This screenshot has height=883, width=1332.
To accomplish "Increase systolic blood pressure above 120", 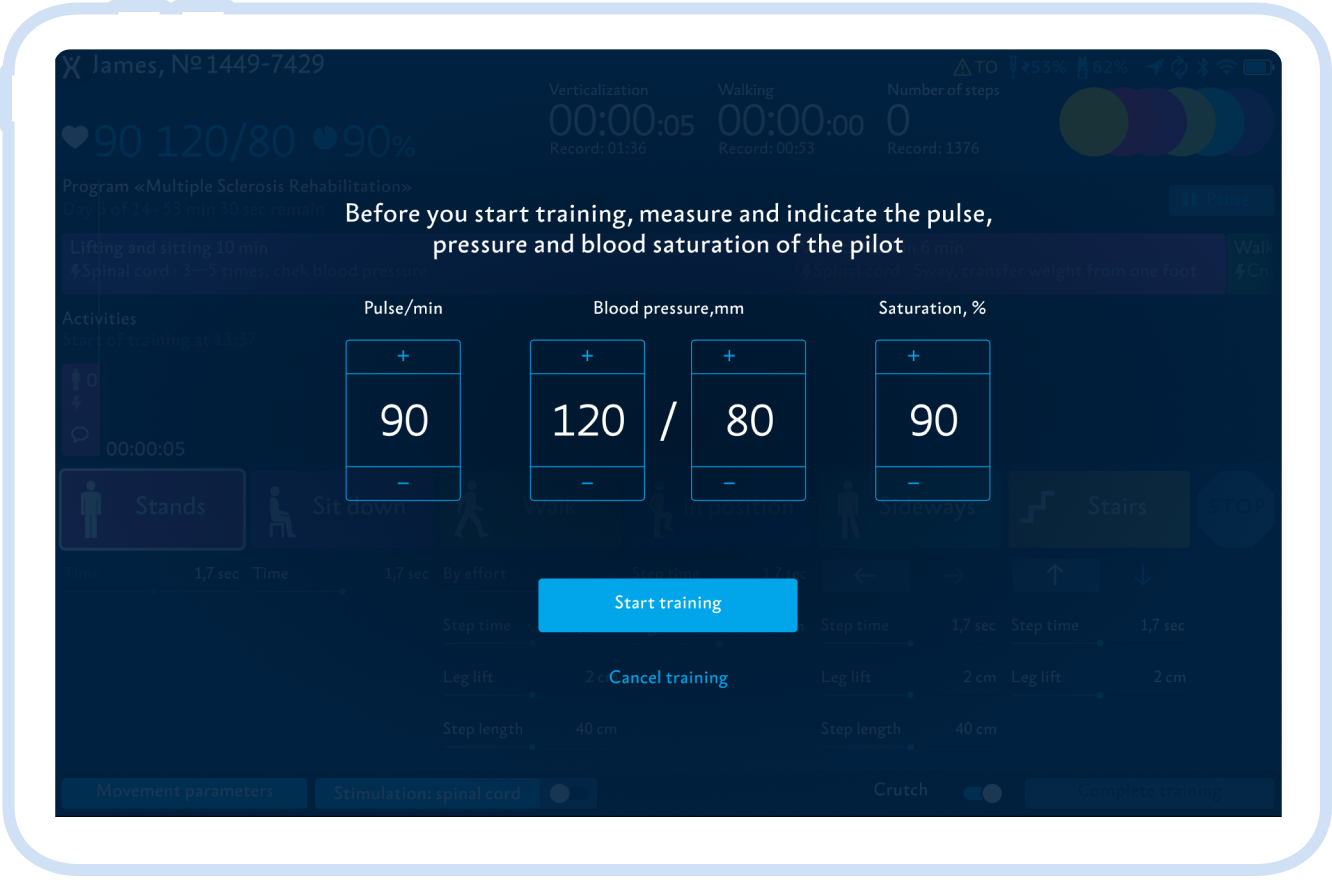I will click(x=587, y=357).
